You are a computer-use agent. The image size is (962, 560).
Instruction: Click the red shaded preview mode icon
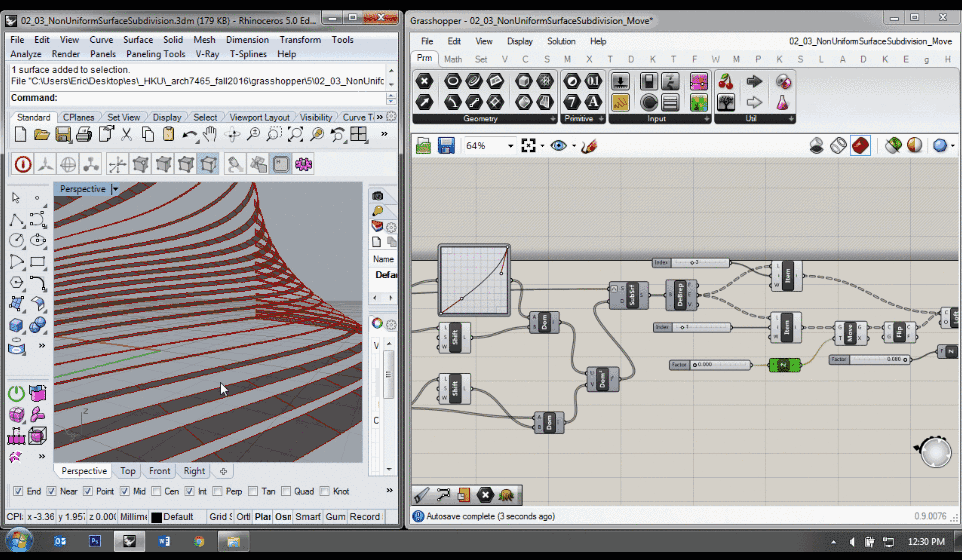pos(860,146)
